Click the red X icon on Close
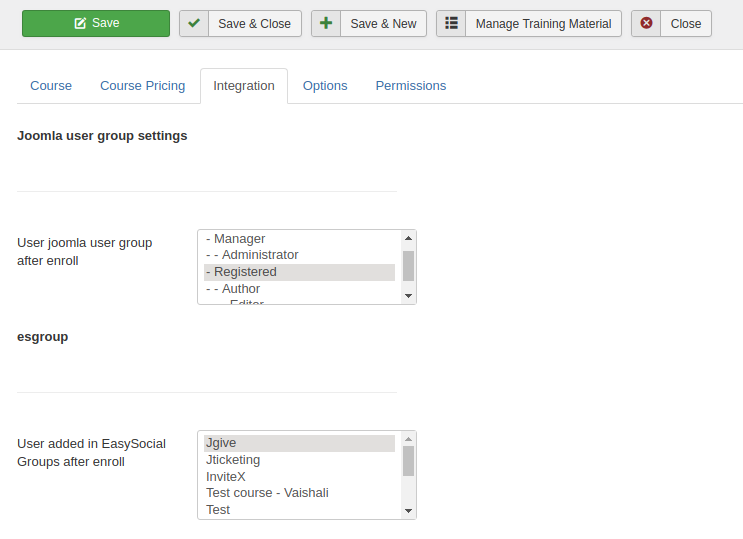 [x=646, y=24]
